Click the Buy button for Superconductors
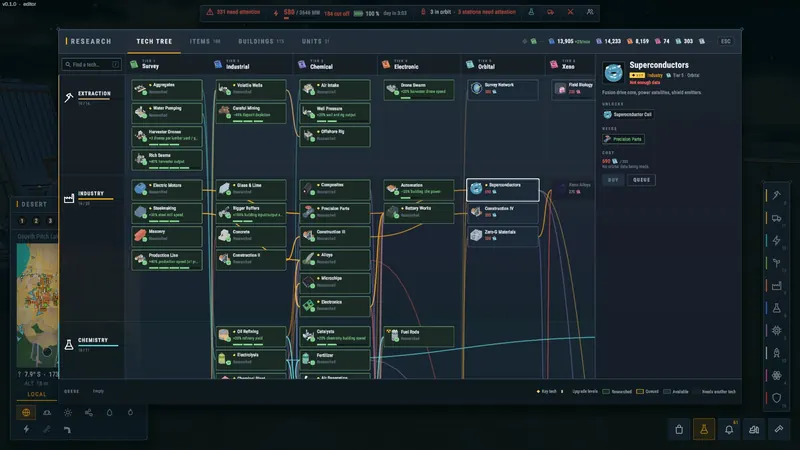Viewport: 800px width, 450px height. [x=613, y=180]
